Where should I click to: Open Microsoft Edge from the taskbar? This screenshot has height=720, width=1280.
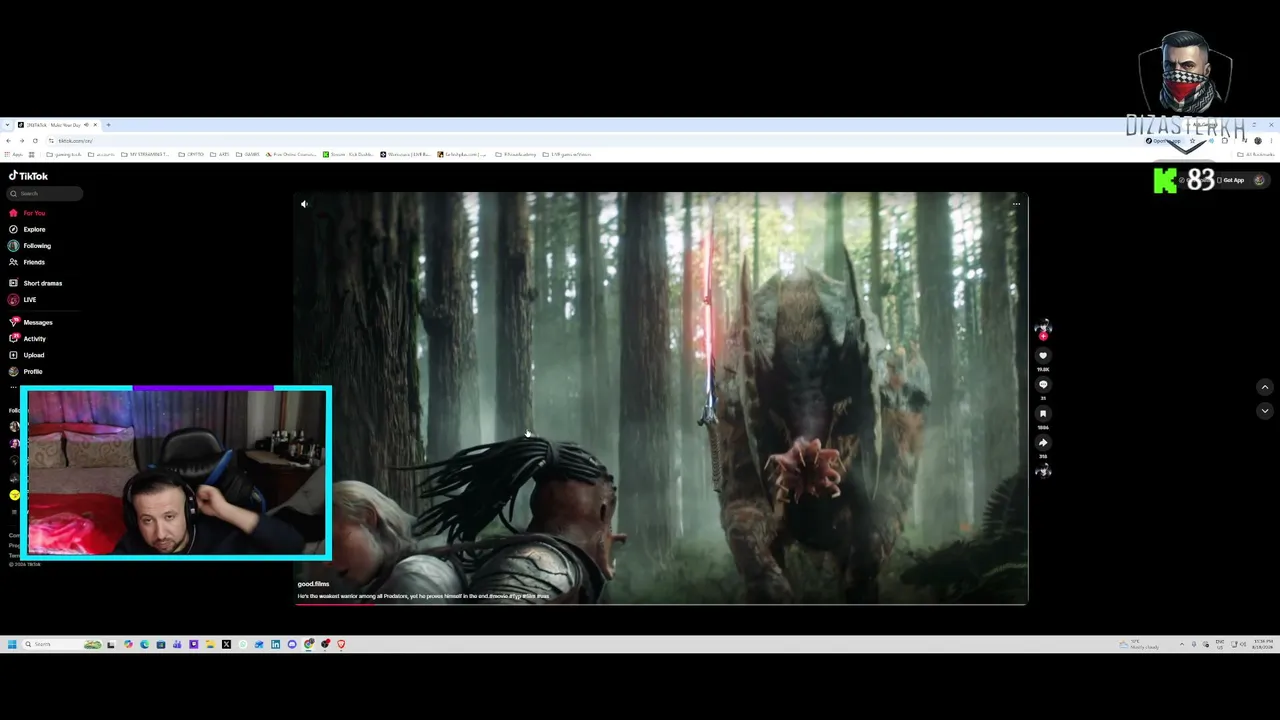point(144,644)
